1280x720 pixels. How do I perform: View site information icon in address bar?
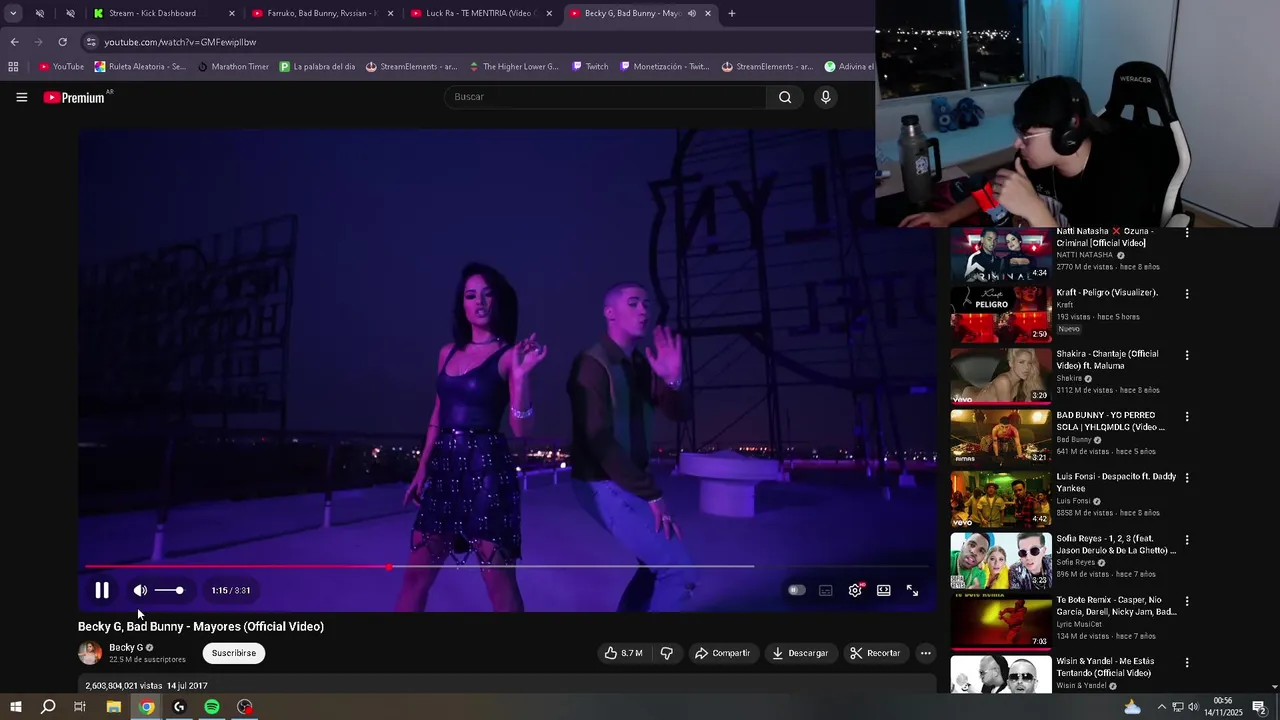pos(91,42)
